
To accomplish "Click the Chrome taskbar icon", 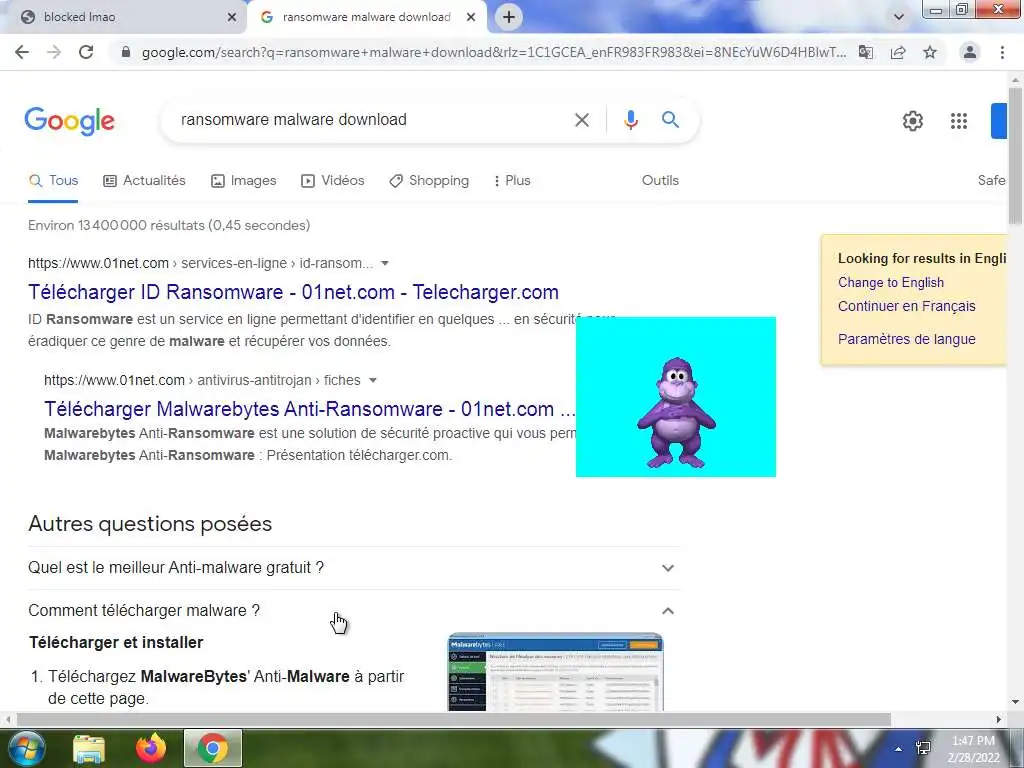I will click(213, 749).
